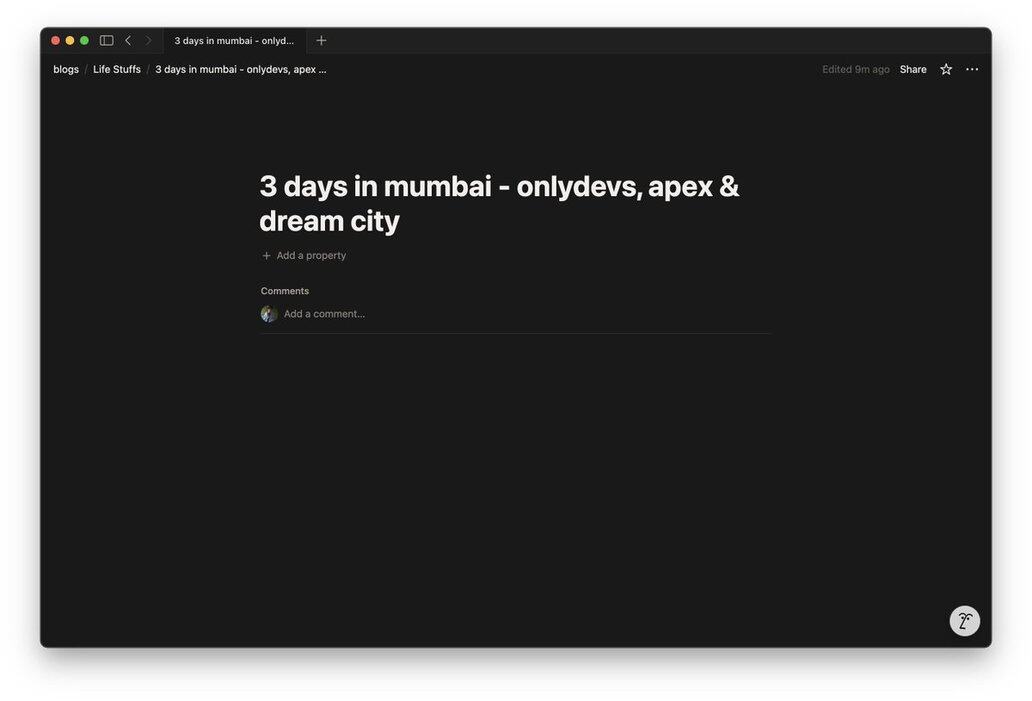
Task: Open the floating AI assistant button
Action: pyautogui.click(x=964, y=621)
